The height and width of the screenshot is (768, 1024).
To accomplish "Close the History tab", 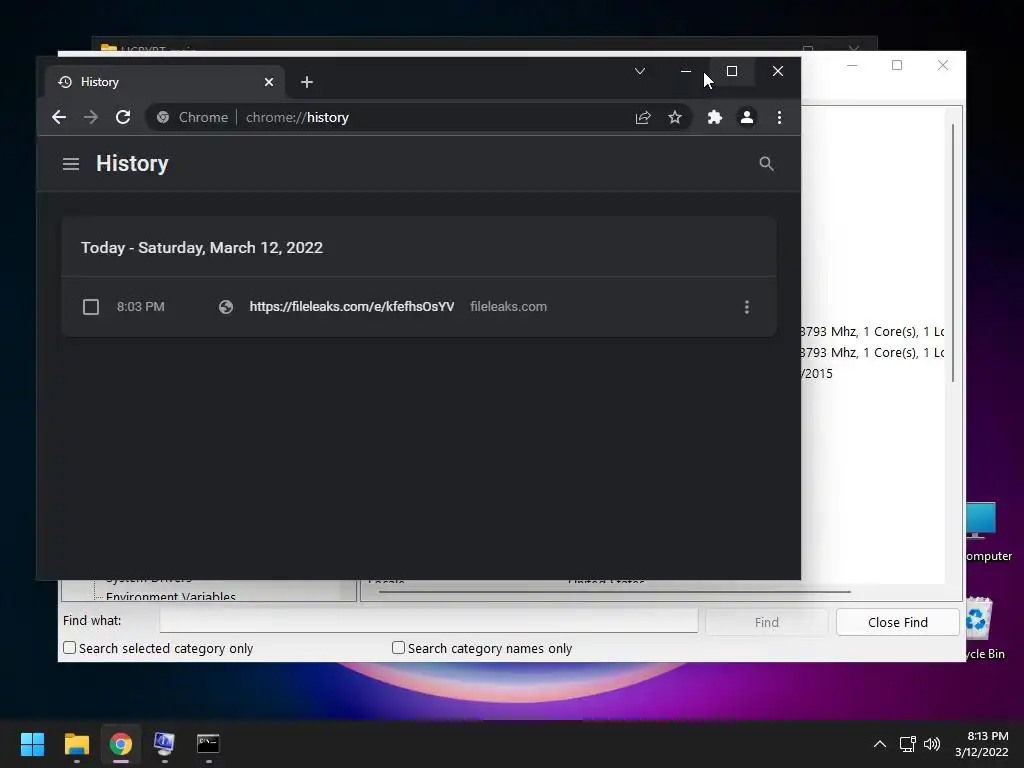I will (268, 82).
